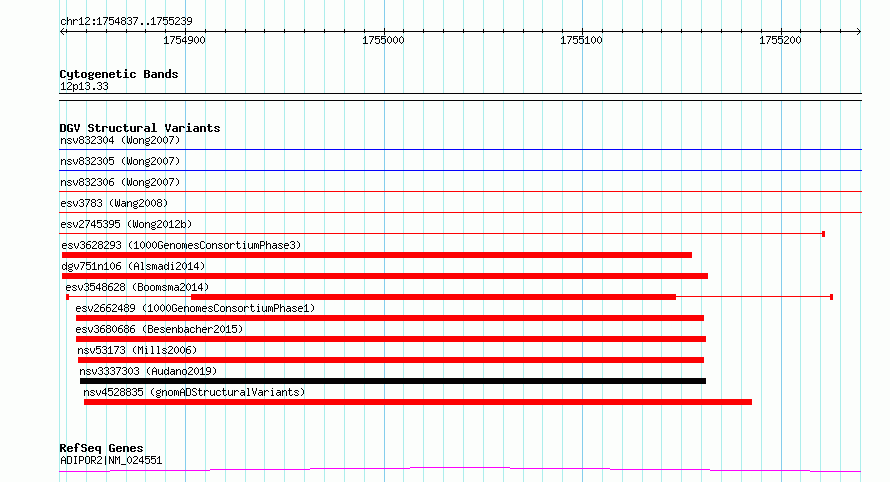Click the red line of esv3783

point(460,212)
